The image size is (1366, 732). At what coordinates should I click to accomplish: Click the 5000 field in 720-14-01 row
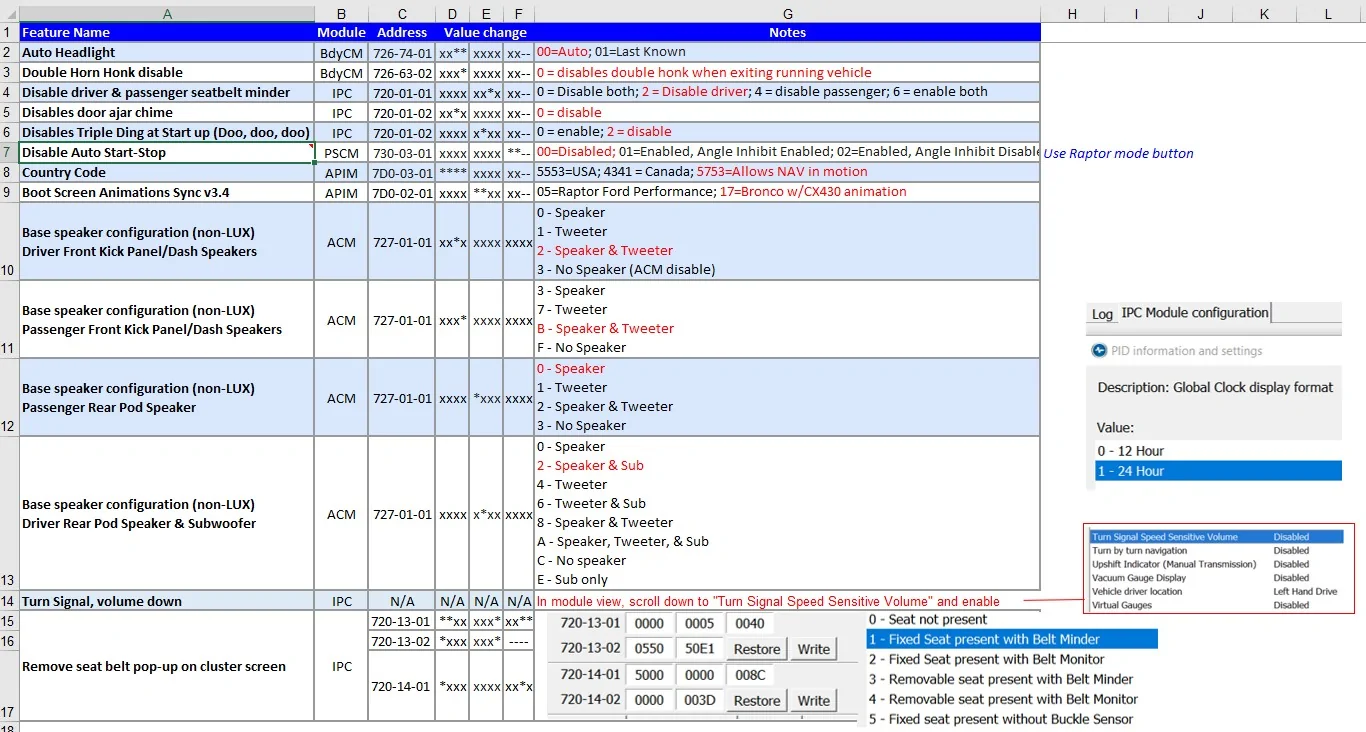(x=649, y=675)
